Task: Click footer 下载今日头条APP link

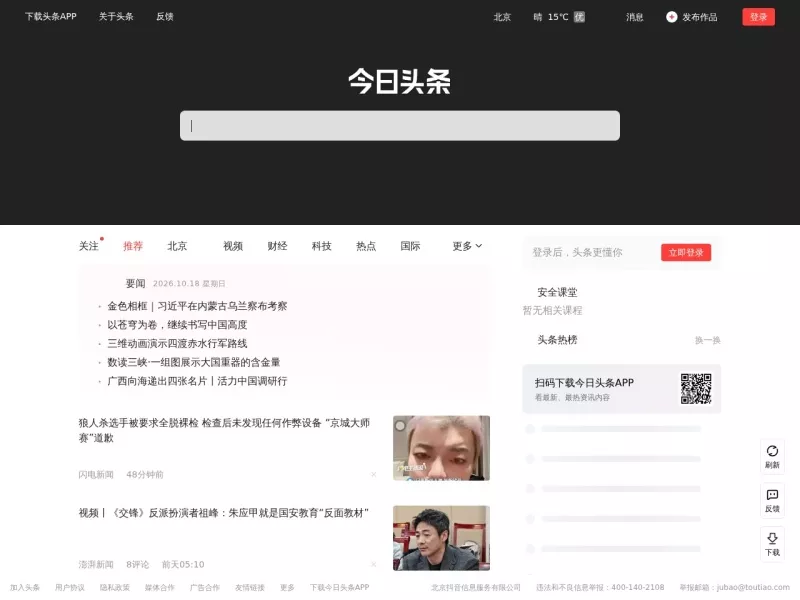Action: [340, 587]
